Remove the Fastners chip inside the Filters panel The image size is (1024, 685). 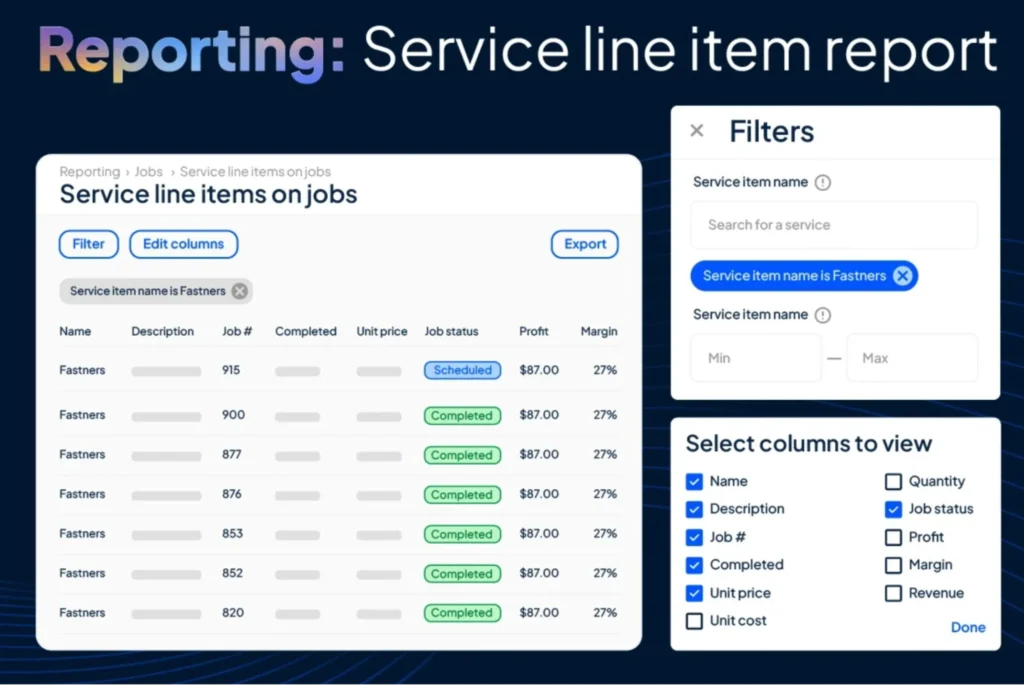coord(903,275)
